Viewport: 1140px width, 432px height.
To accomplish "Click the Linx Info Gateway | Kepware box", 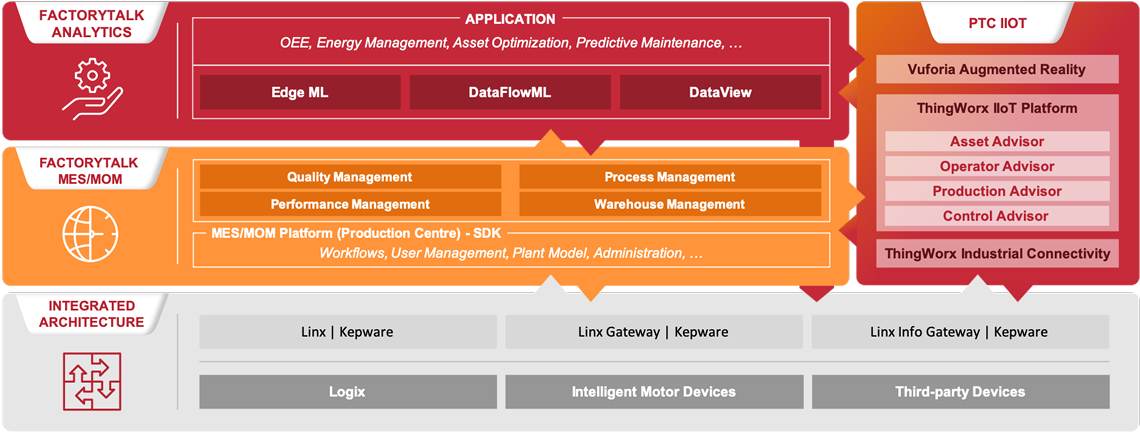I will (959, 332).
